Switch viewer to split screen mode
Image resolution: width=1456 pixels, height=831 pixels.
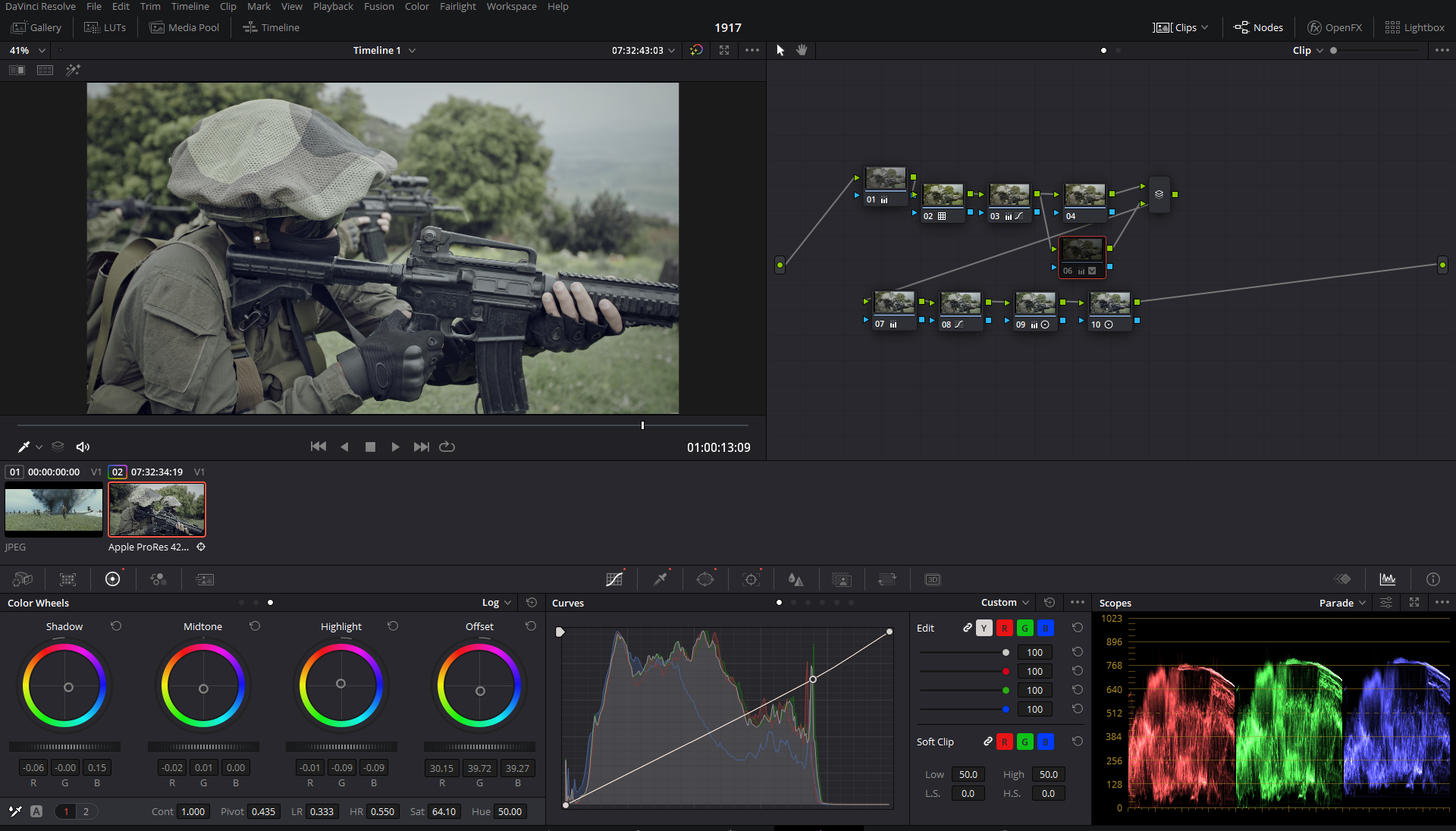(x=45, y=70)
